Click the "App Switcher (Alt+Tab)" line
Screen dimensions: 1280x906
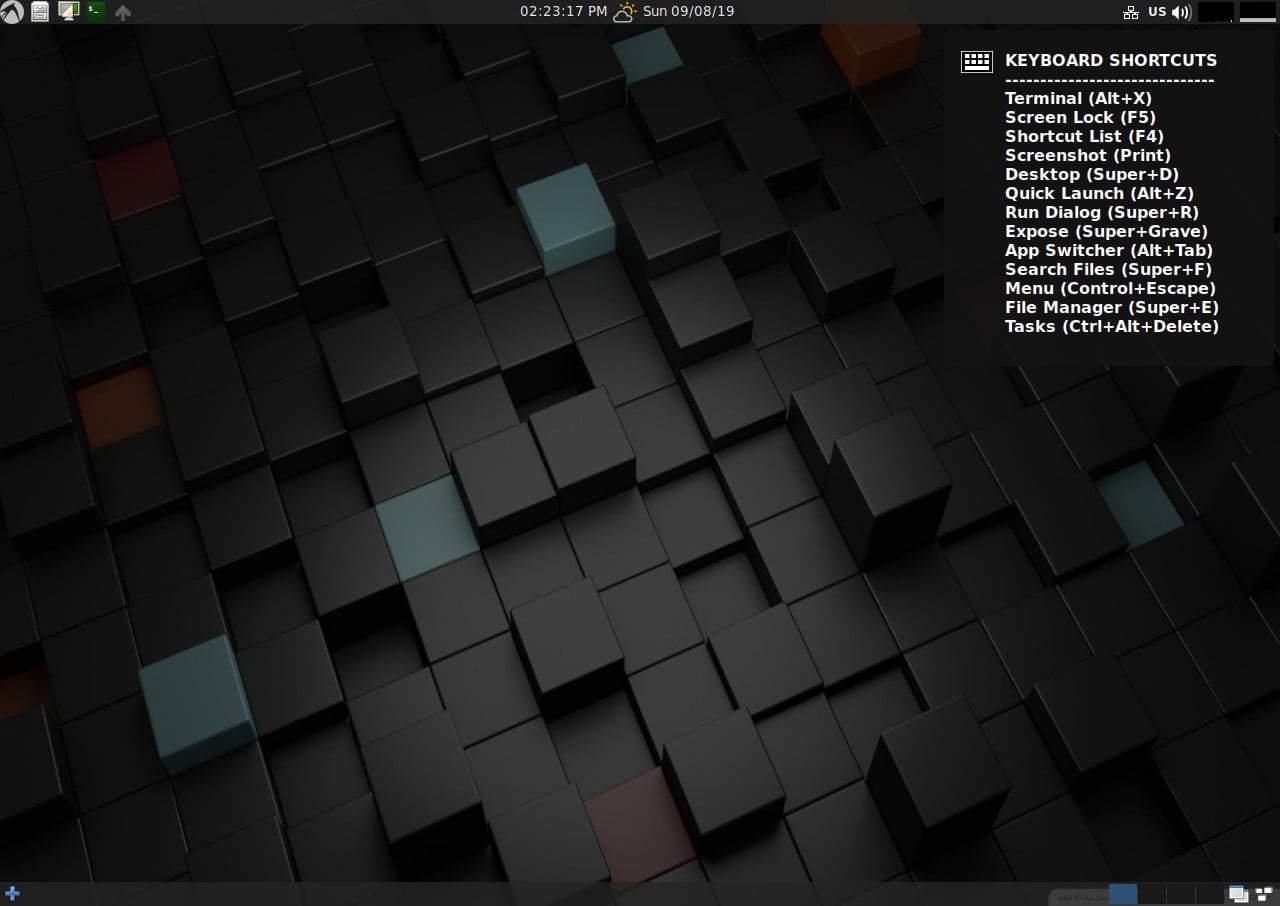1109,250
